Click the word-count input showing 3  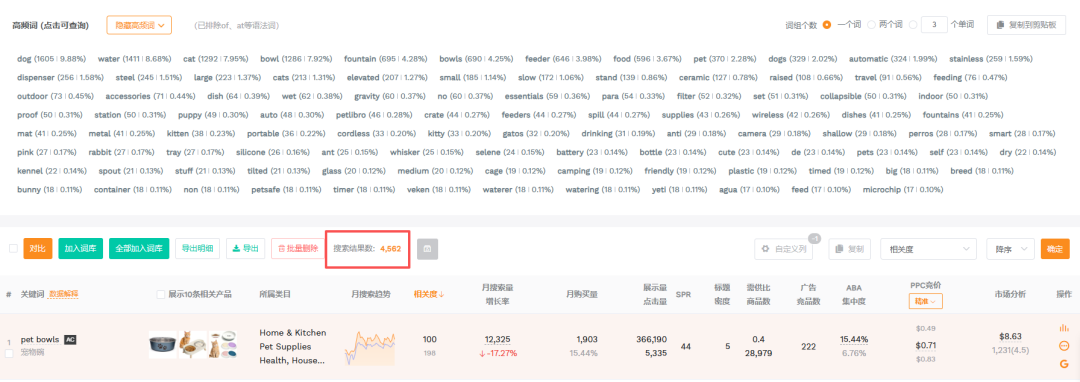click(x=934, y=25)
